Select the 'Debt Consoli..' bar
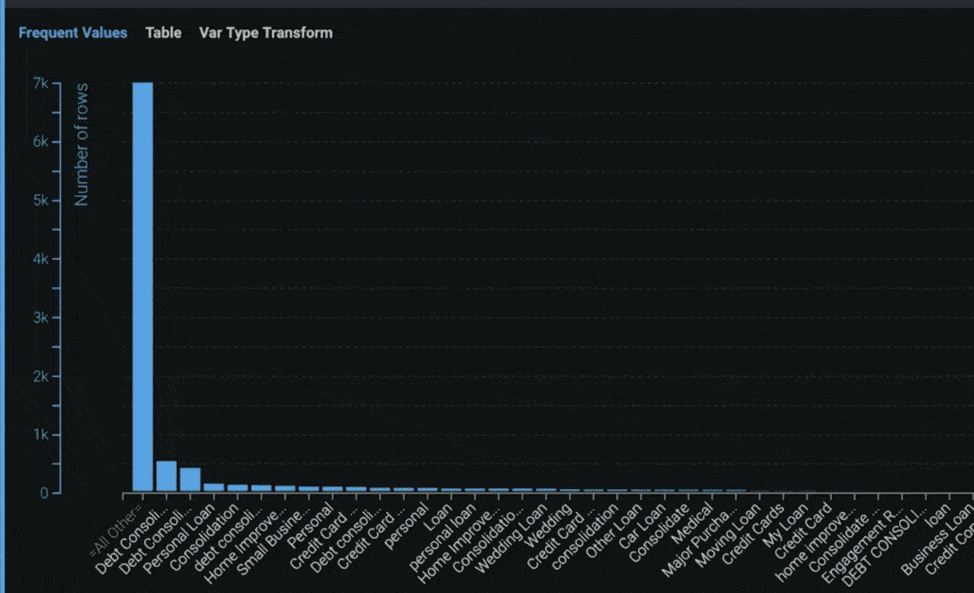974x593 pixels. [x=164, y=478]
